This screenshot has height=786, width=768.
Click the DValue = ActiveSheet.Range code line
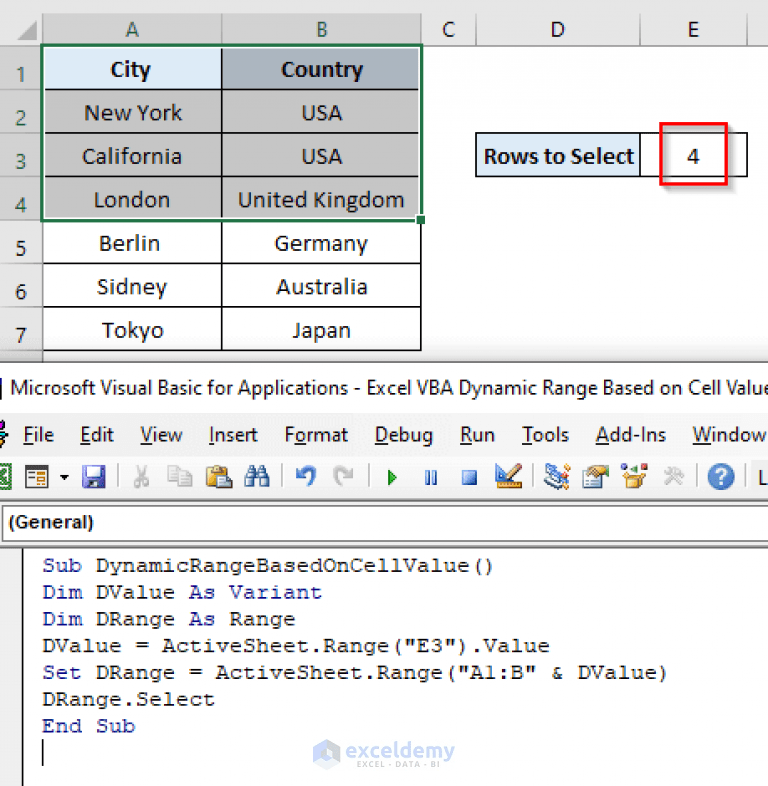296,646
